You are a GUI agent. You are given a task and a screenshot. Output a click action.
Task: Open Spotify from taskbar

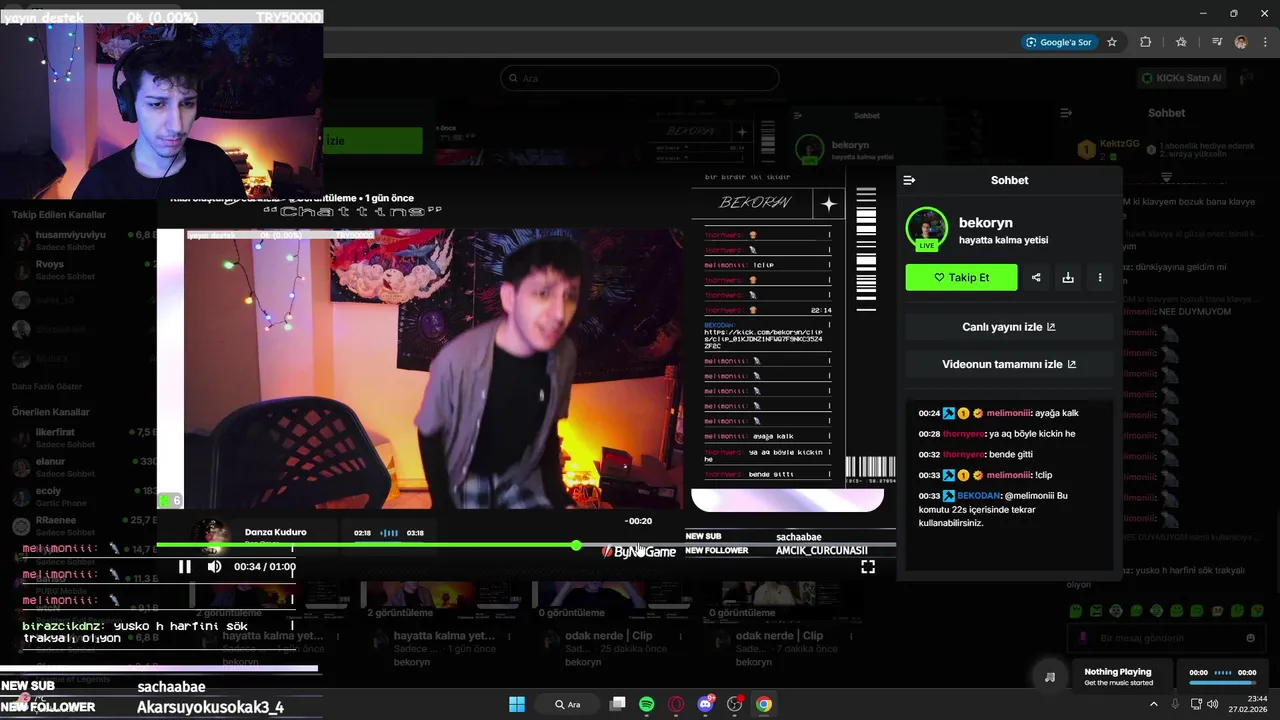click(647, 704)
